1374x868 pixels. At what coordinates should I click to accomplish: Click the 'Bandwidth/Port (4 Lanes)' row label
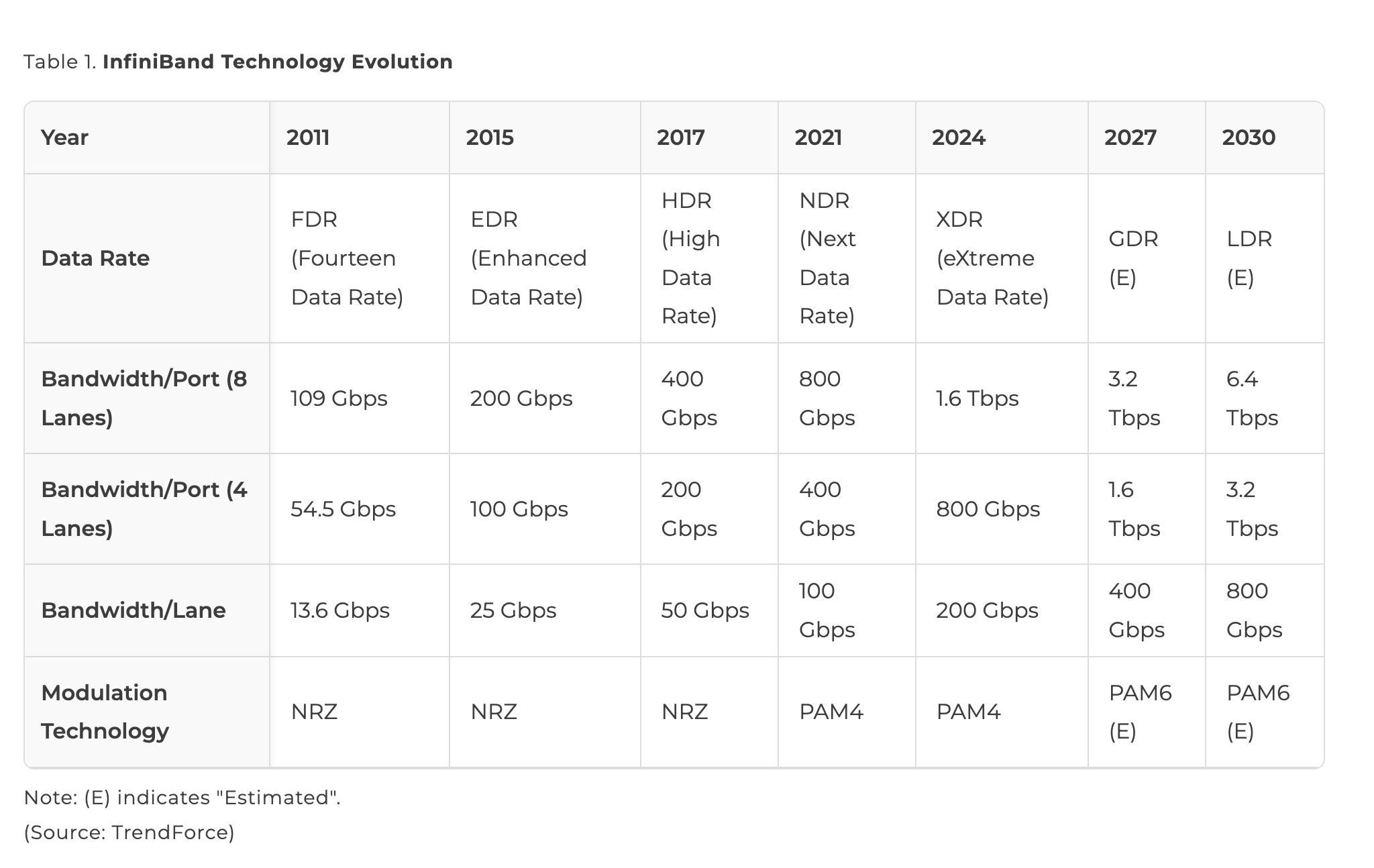pyautogui.click(x=144, y=509)
